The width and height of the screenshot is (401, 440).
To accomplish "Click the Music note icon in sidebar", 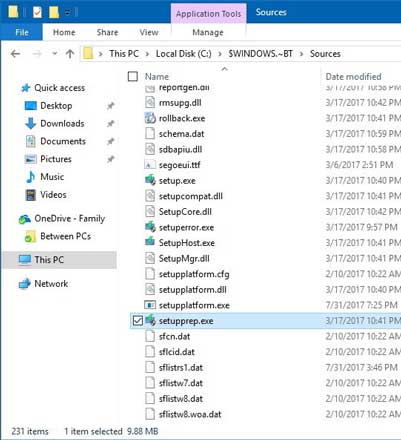I will [31, 177].
